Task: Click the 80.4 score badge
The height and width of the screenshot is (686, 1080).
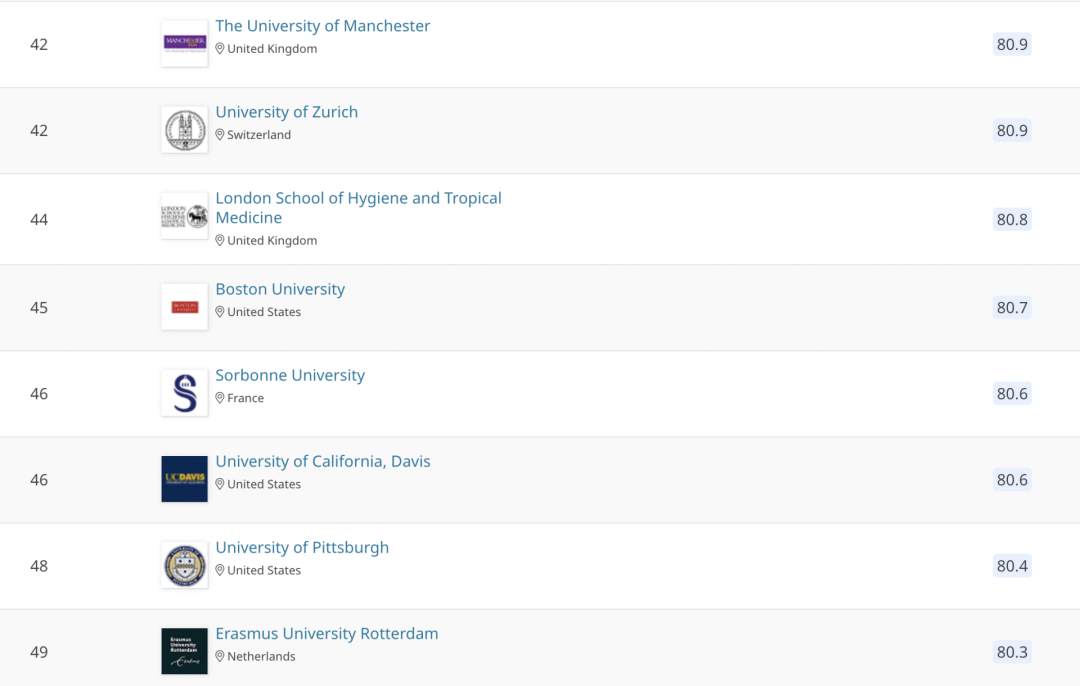Action: 1012,566
